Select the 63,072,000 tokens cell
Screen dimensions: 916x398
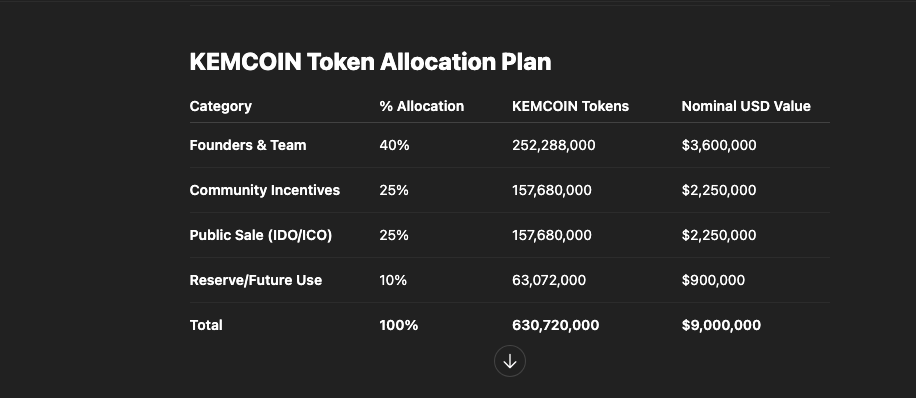click(549, 280)
